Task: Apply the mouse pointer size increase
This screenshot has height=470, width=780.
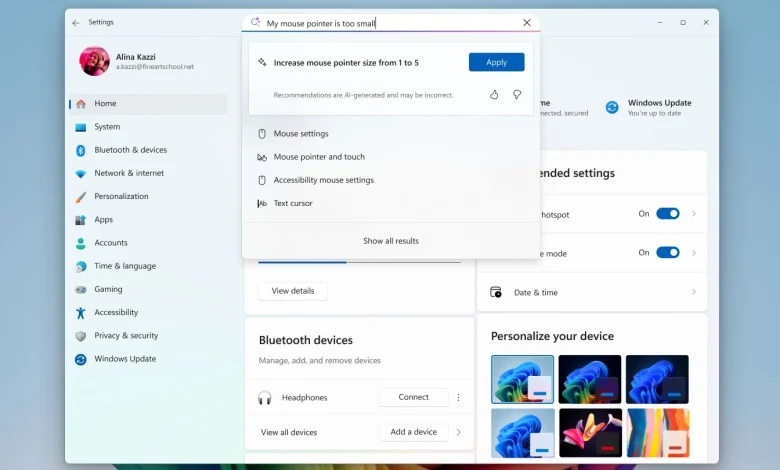Action: point(496,62)
